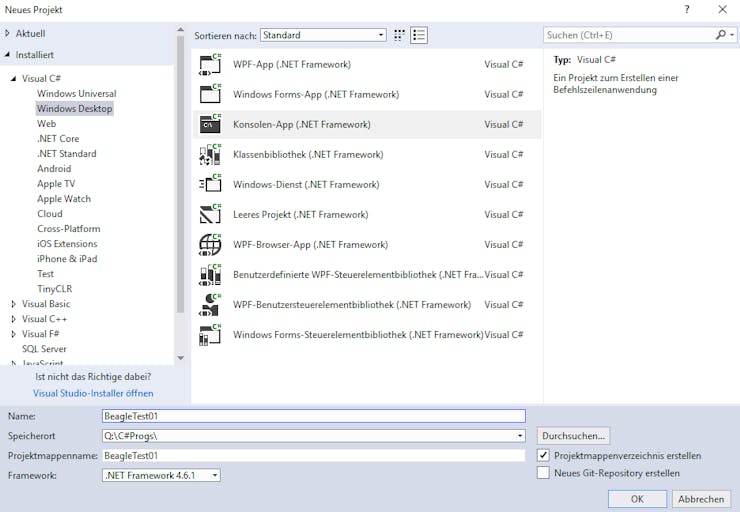This screenshot has width=740, height=512.
Task: Click the search magnifier icon
Action: point(720,35)
